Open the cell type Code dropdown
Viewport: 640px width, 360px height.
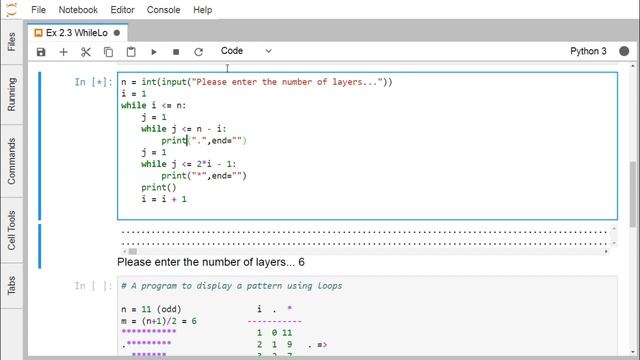pos(246,51)
